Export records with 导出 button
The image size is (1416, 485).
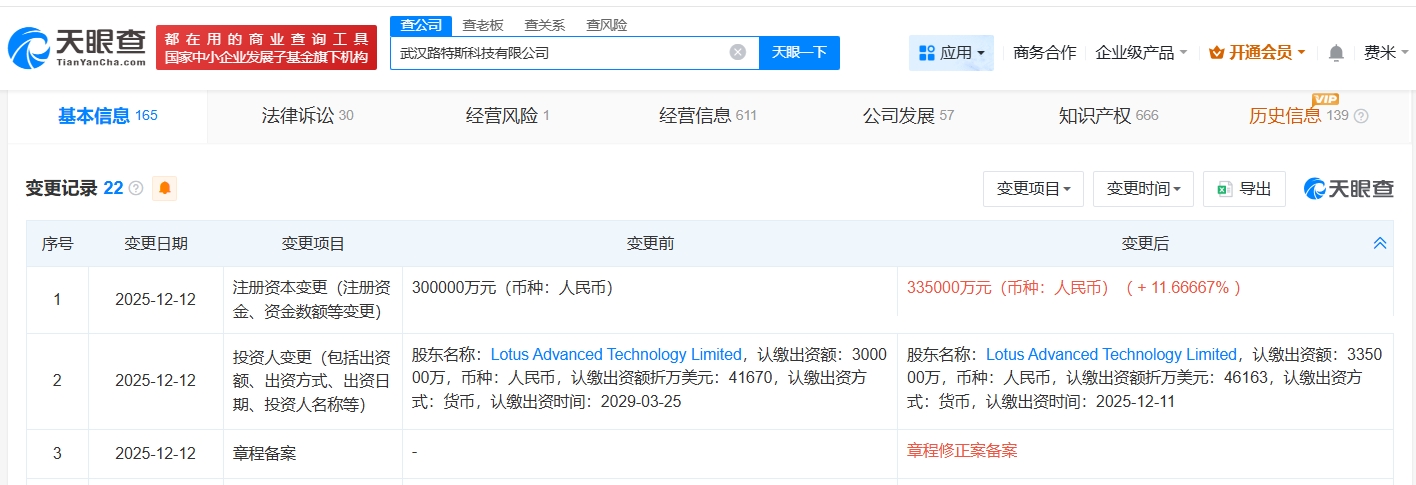1244,188
